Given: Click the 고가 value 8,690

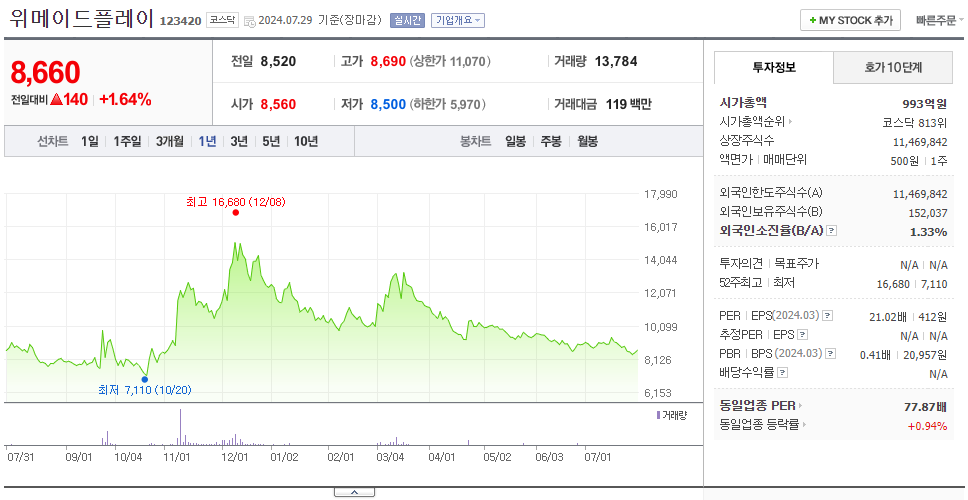Looking at the screenshot, I should (x=388, y=62).
